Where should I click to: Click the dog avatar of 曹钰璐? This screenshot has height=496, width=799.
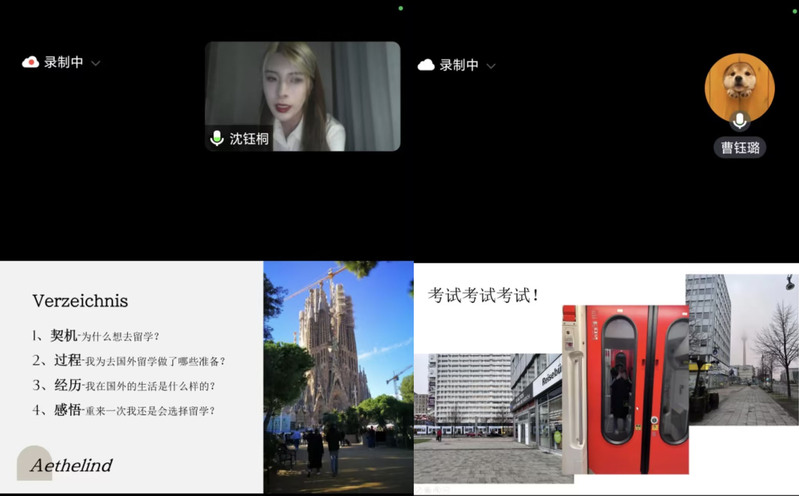coord(740,84)
